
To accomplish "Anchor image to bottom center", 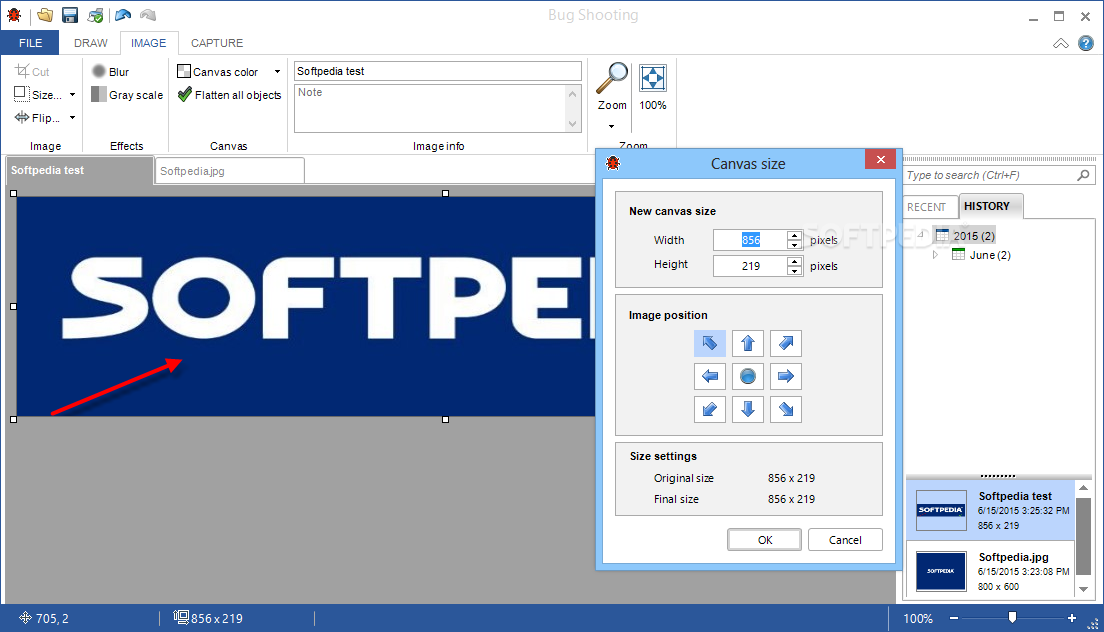I will 748,410.
